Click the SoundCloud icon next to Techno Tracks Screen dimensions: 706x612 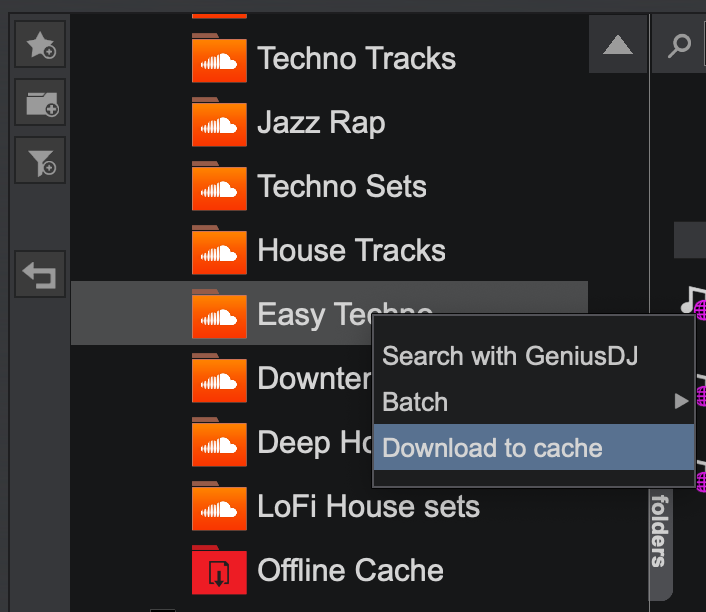coord(219,61)
